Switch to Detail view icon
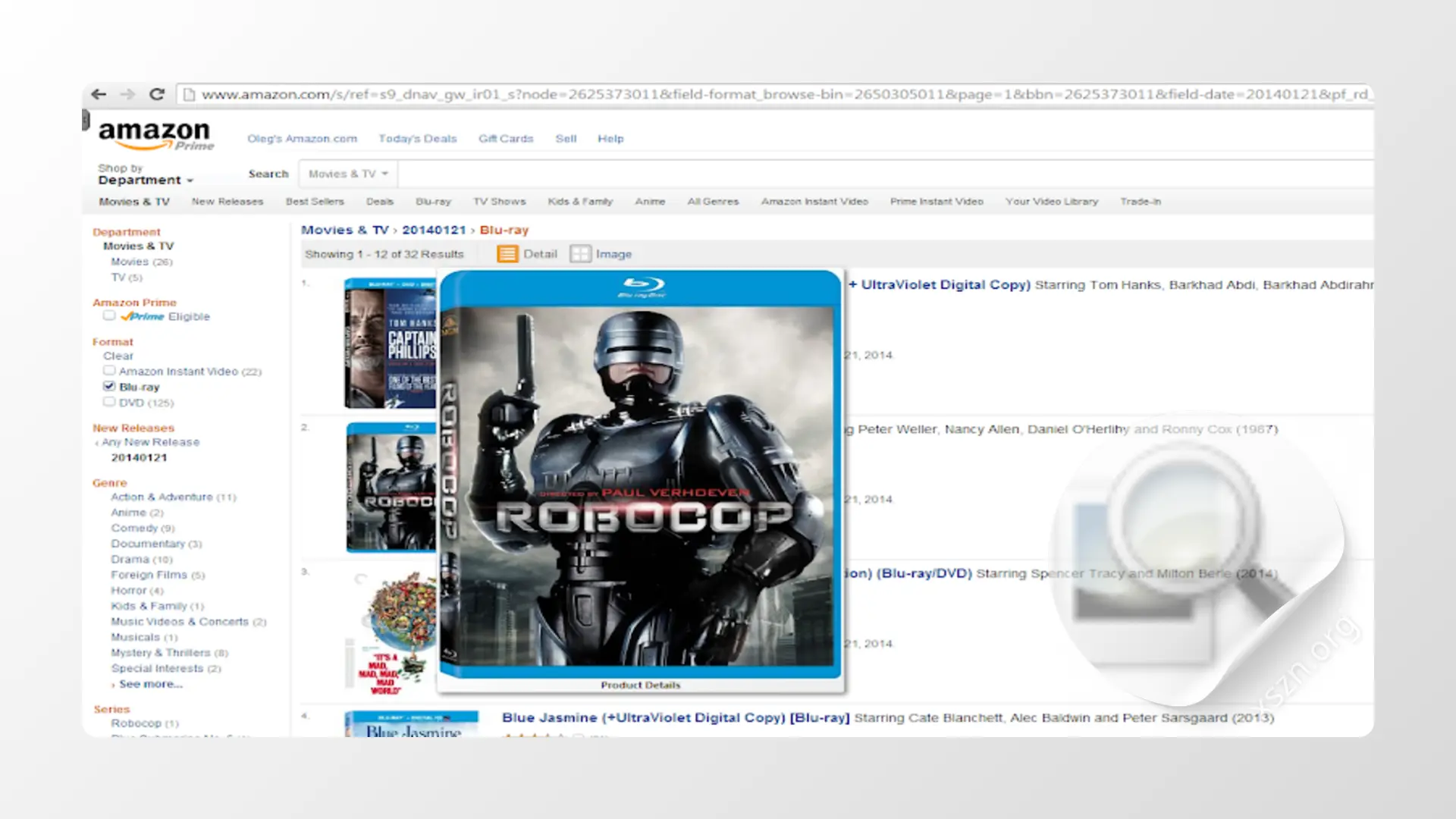Viewport: 1456px width, 819px height. tap(507, 254)
